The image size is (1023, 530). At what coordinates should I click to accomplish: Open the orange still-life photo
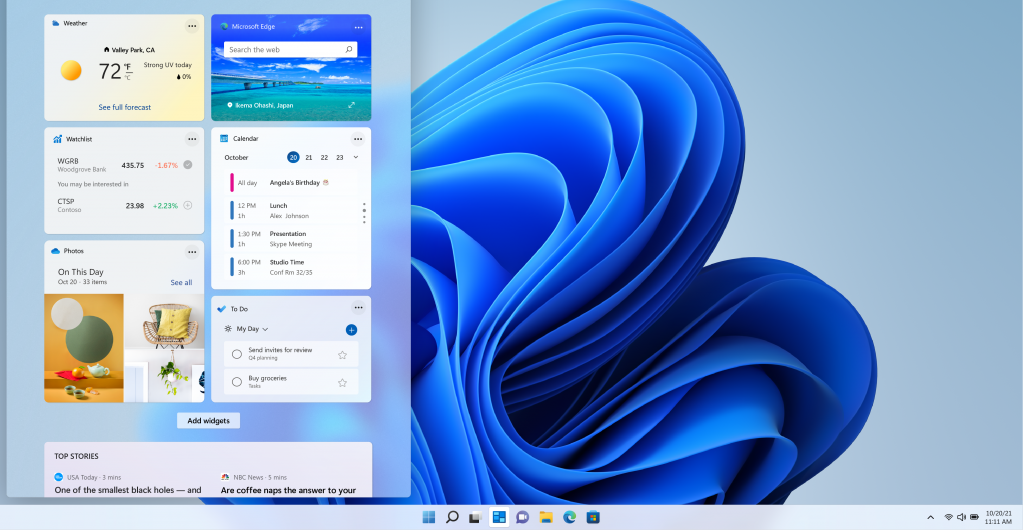pos(84,348)
